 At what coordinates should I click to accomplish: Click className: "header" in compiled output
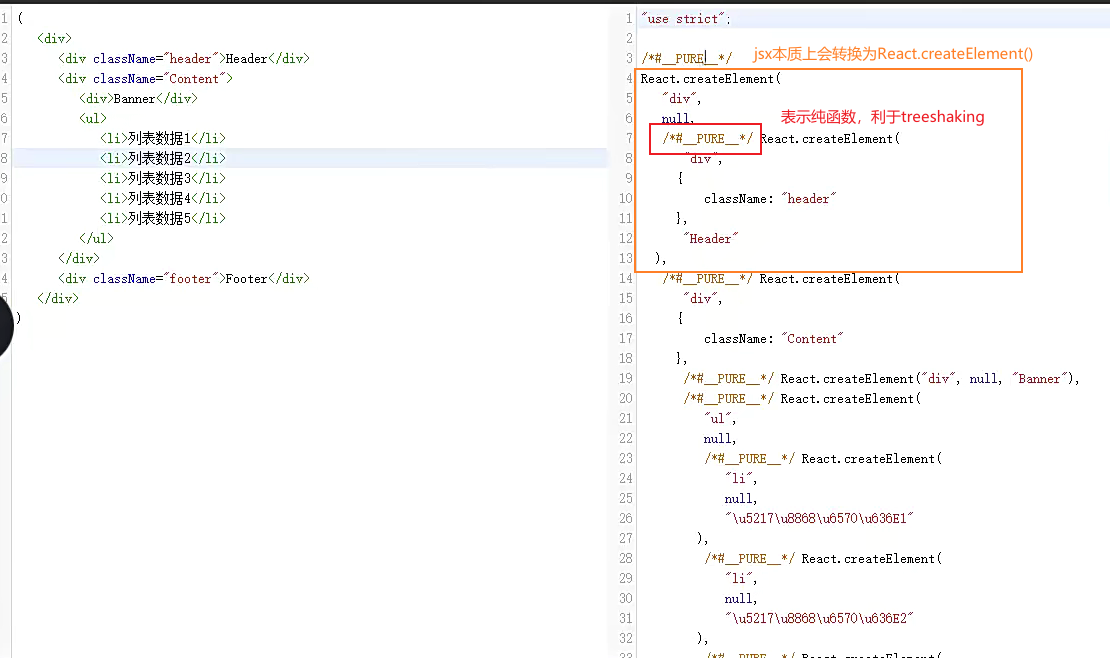click(x=770, y=199)
